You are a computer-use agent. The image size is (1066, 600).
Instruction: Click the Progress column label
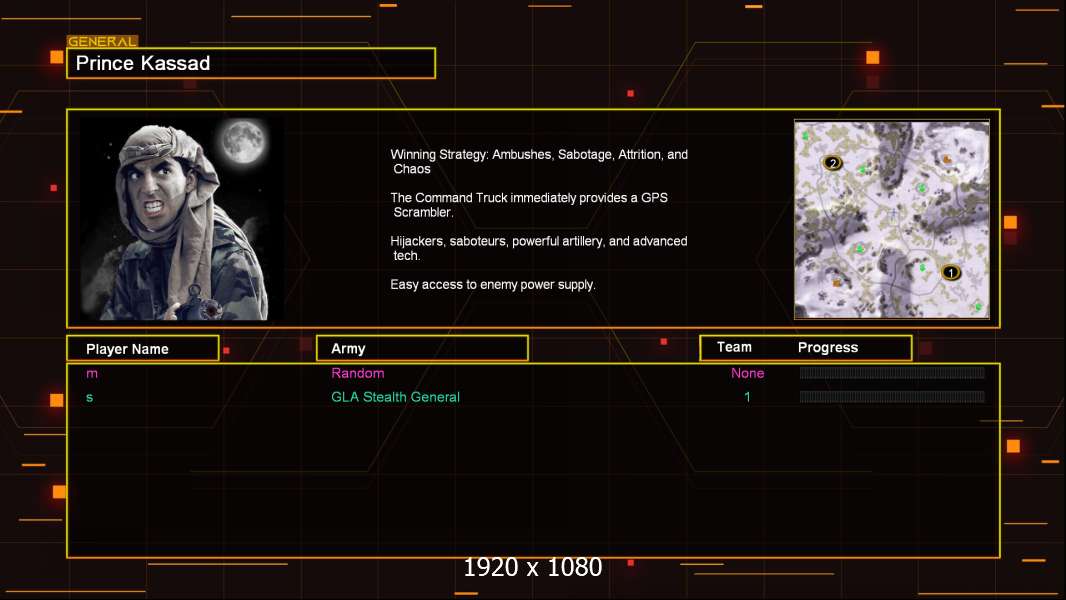point(827,348)
